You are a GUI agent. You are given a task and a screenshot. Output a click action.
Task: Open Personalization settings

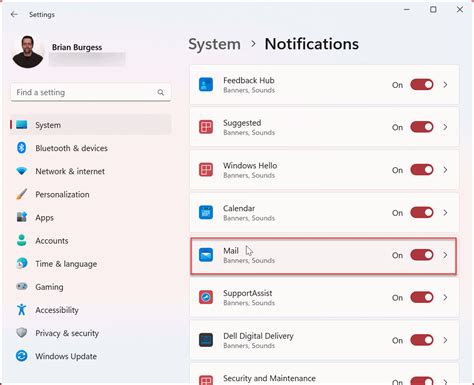pos(91,194)
